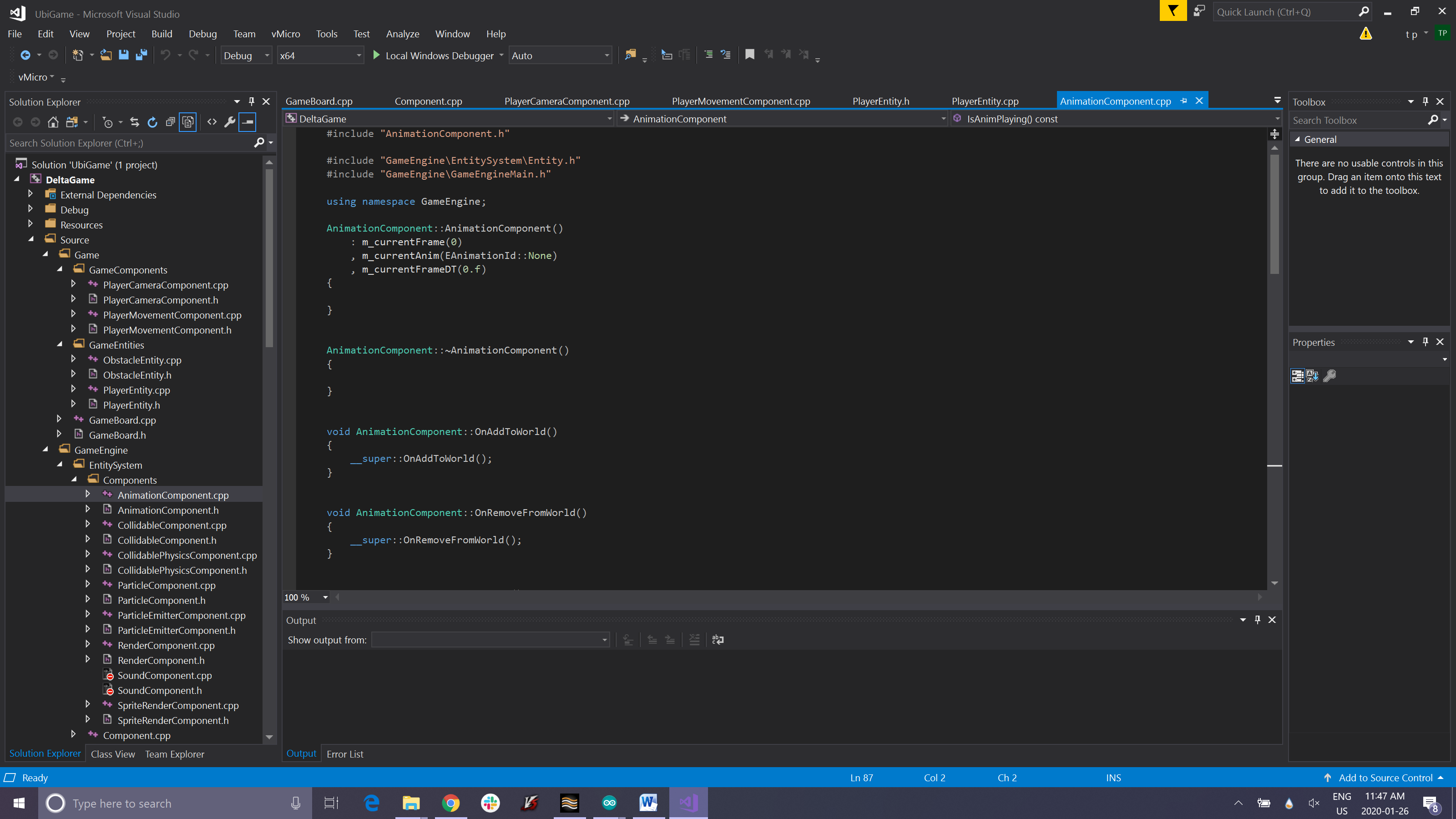Collapse the GameComponents folder
Image resolution: width=1456 pixels, height=819 pixels.
point(60,270)
